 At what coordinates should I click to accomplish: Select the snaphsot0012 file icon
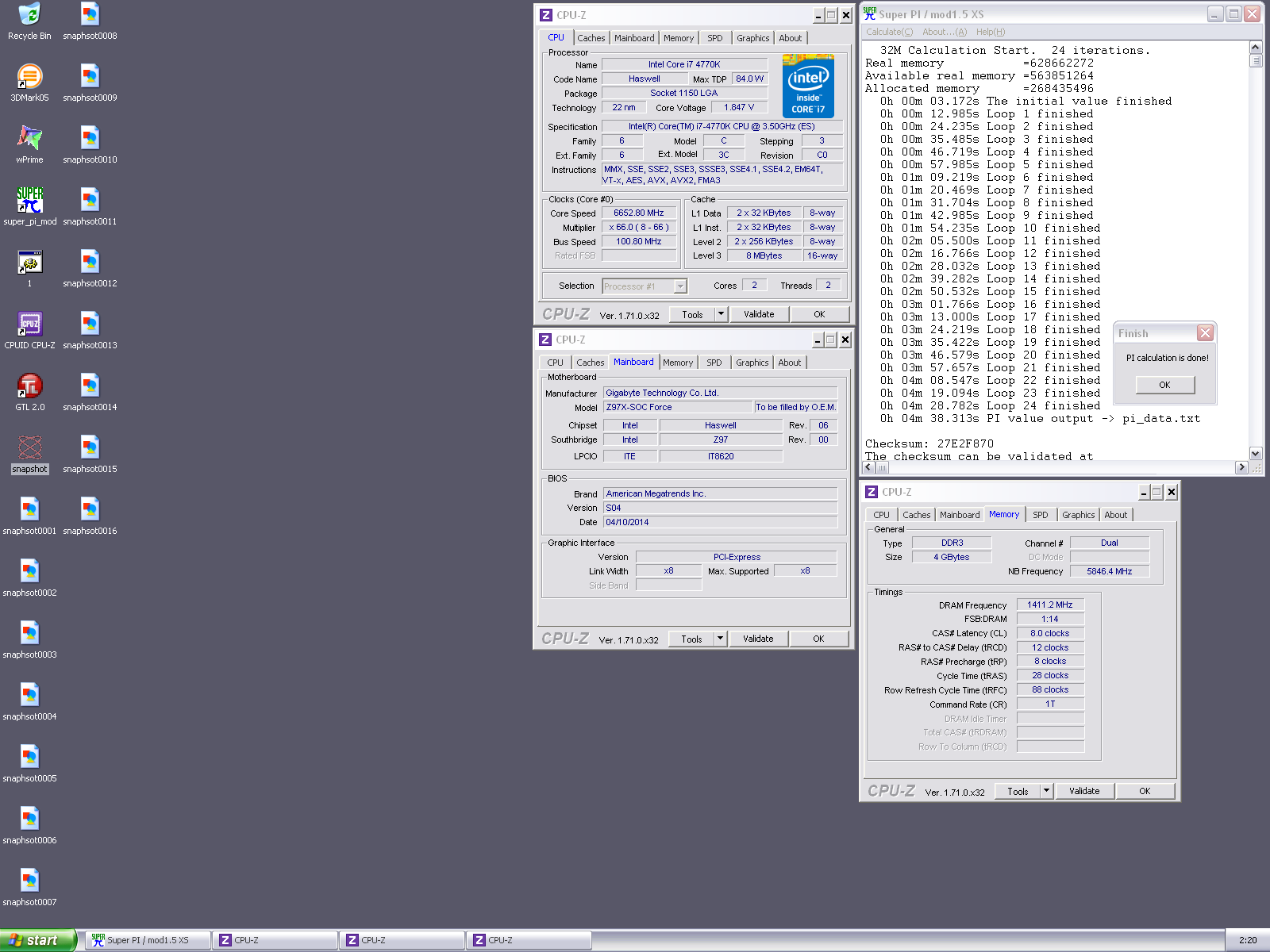coord(90,268)
